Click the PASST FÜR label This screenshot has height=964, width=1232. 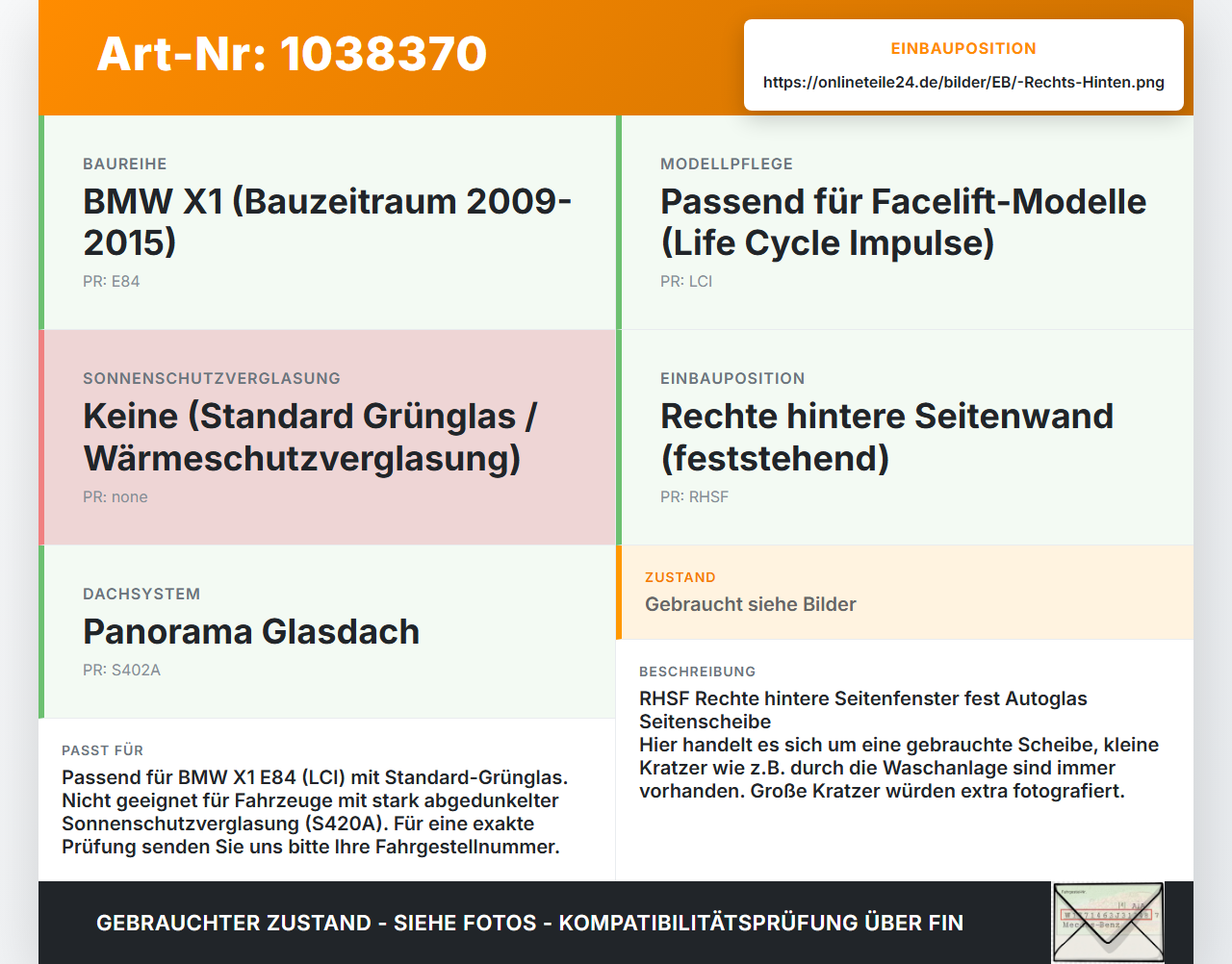(x=103, y=750)
